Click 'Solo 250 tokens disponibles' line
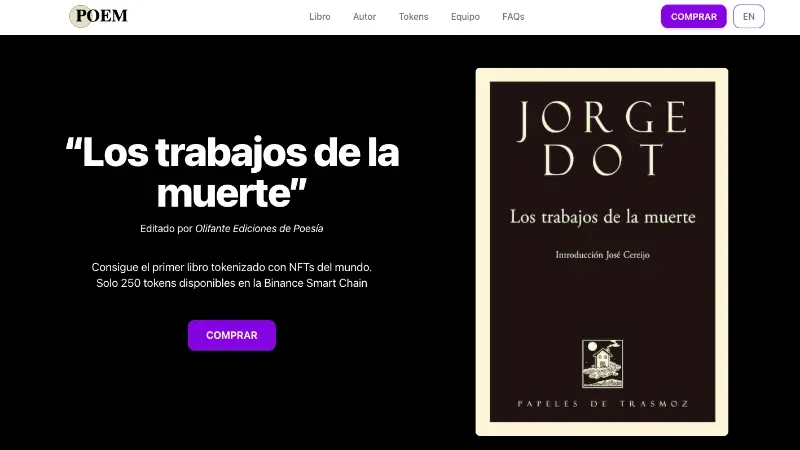Screen dimensions: 800x450 click(x=232, y=283)
